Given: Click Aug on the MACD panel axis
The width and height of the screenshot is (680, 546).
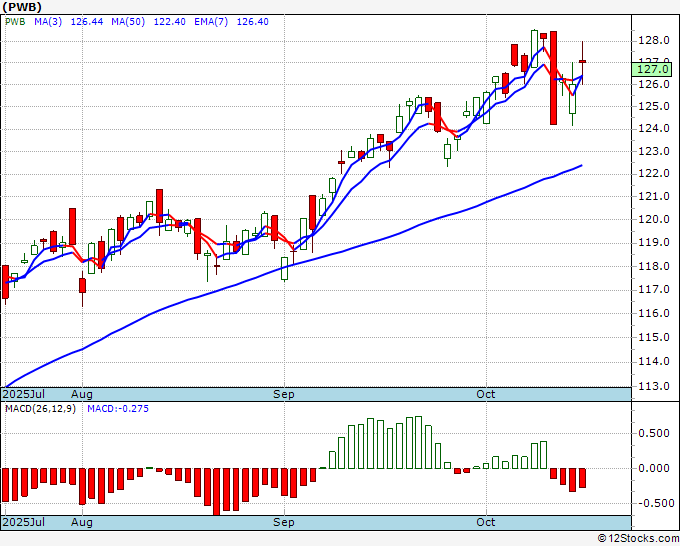Looking at the screenshot, I should click(x=82, y=522).
